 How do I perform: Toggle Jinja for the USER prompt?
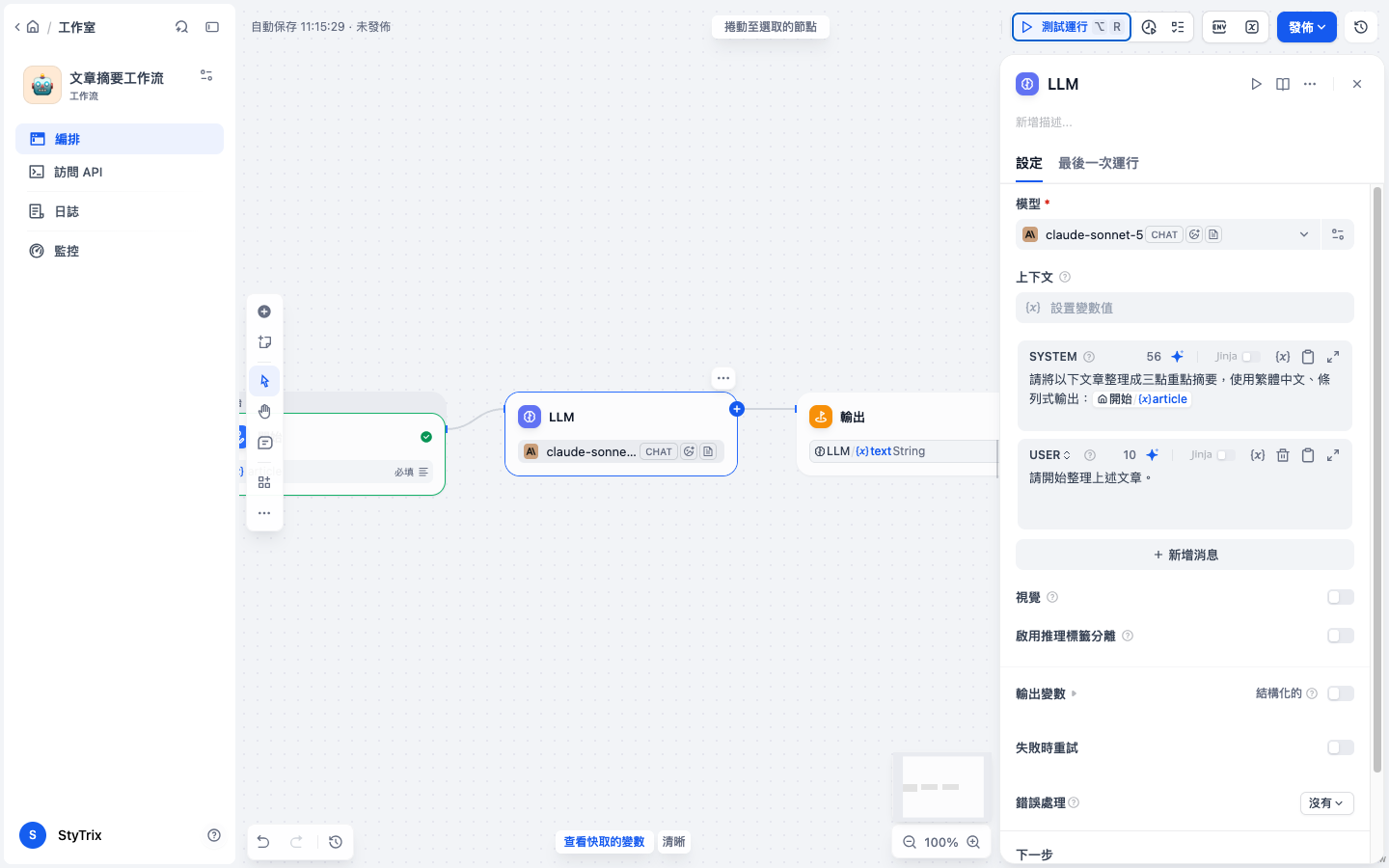1226,455
